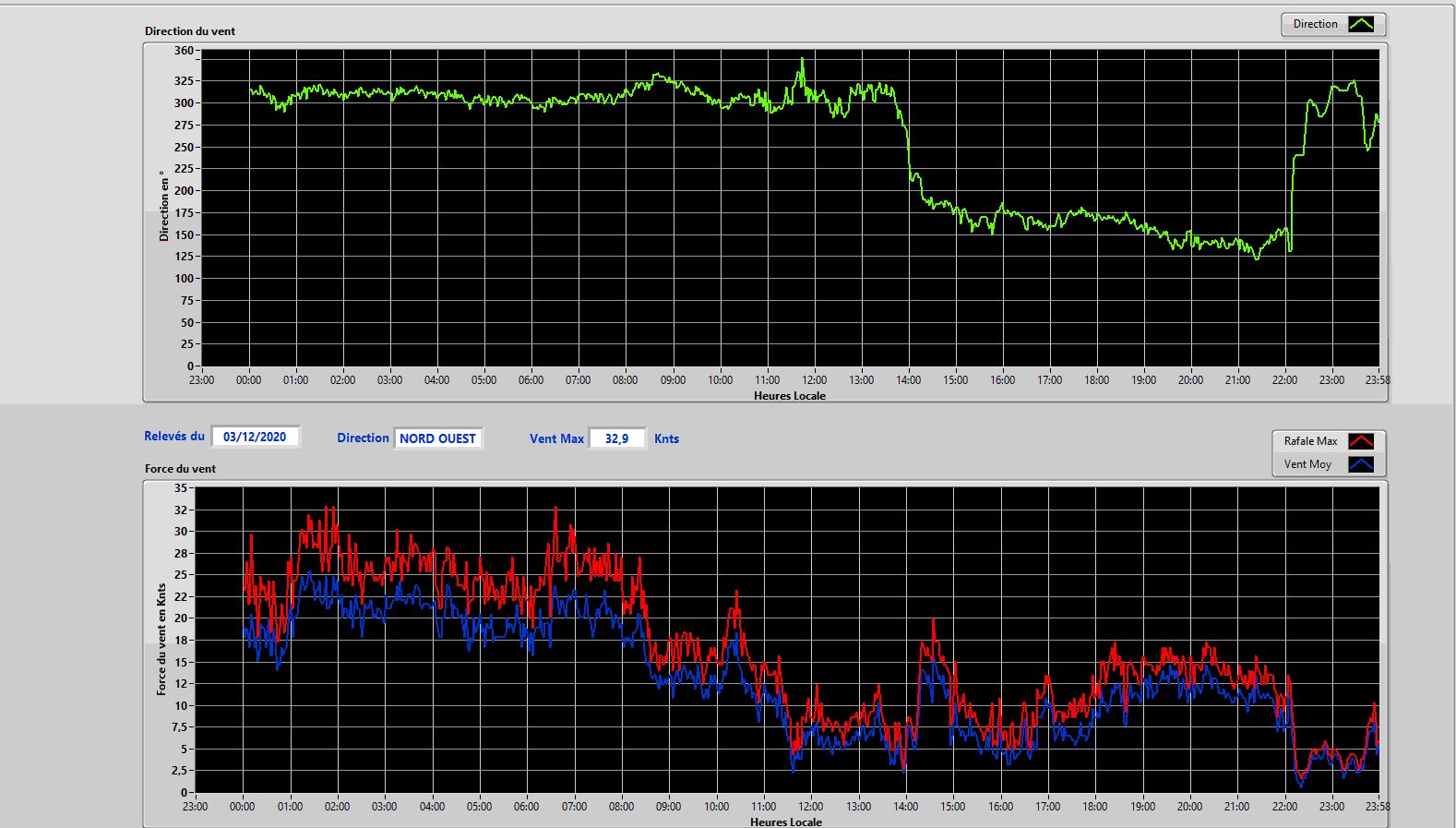Click the 325 value on direction axis
Viewport: 1456px width, 828px height.
coord(185,81)
